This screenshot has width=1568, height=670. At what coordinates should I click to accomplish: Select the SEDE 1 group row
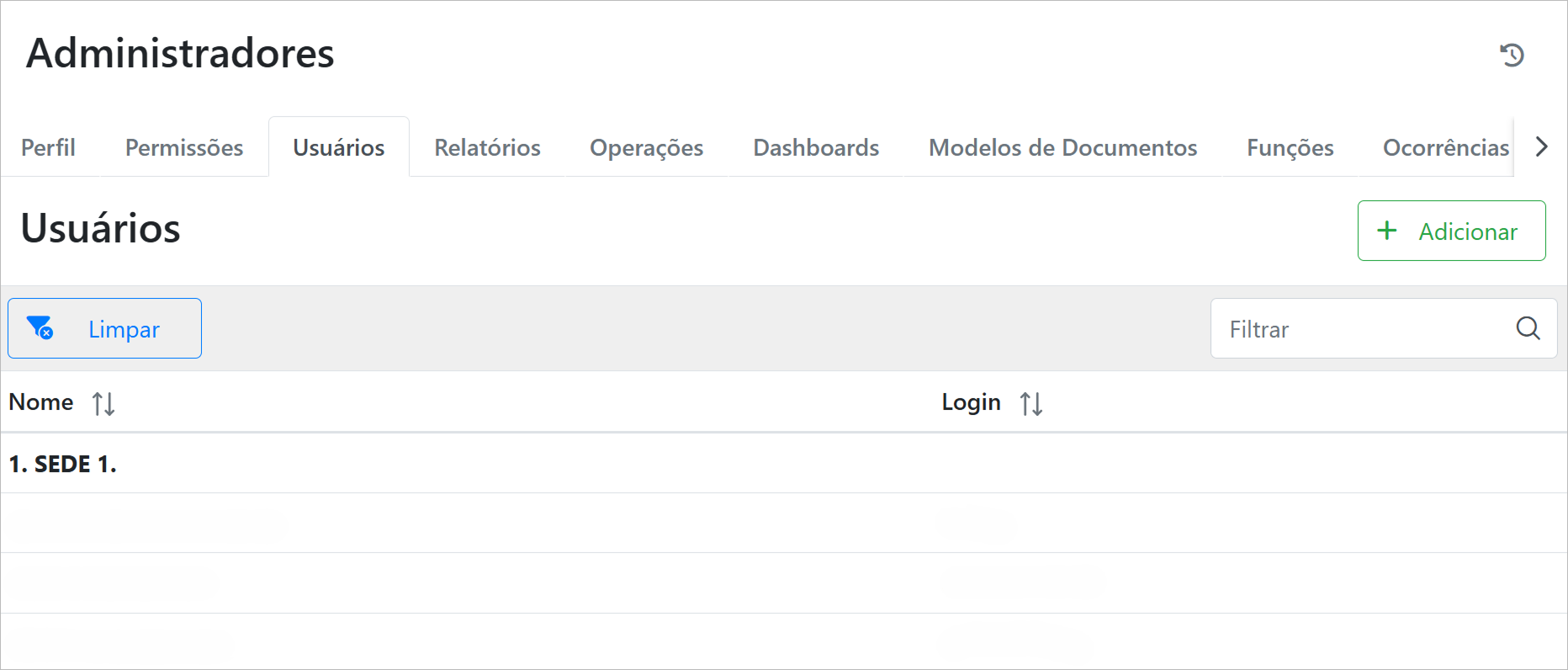(63, 464)
